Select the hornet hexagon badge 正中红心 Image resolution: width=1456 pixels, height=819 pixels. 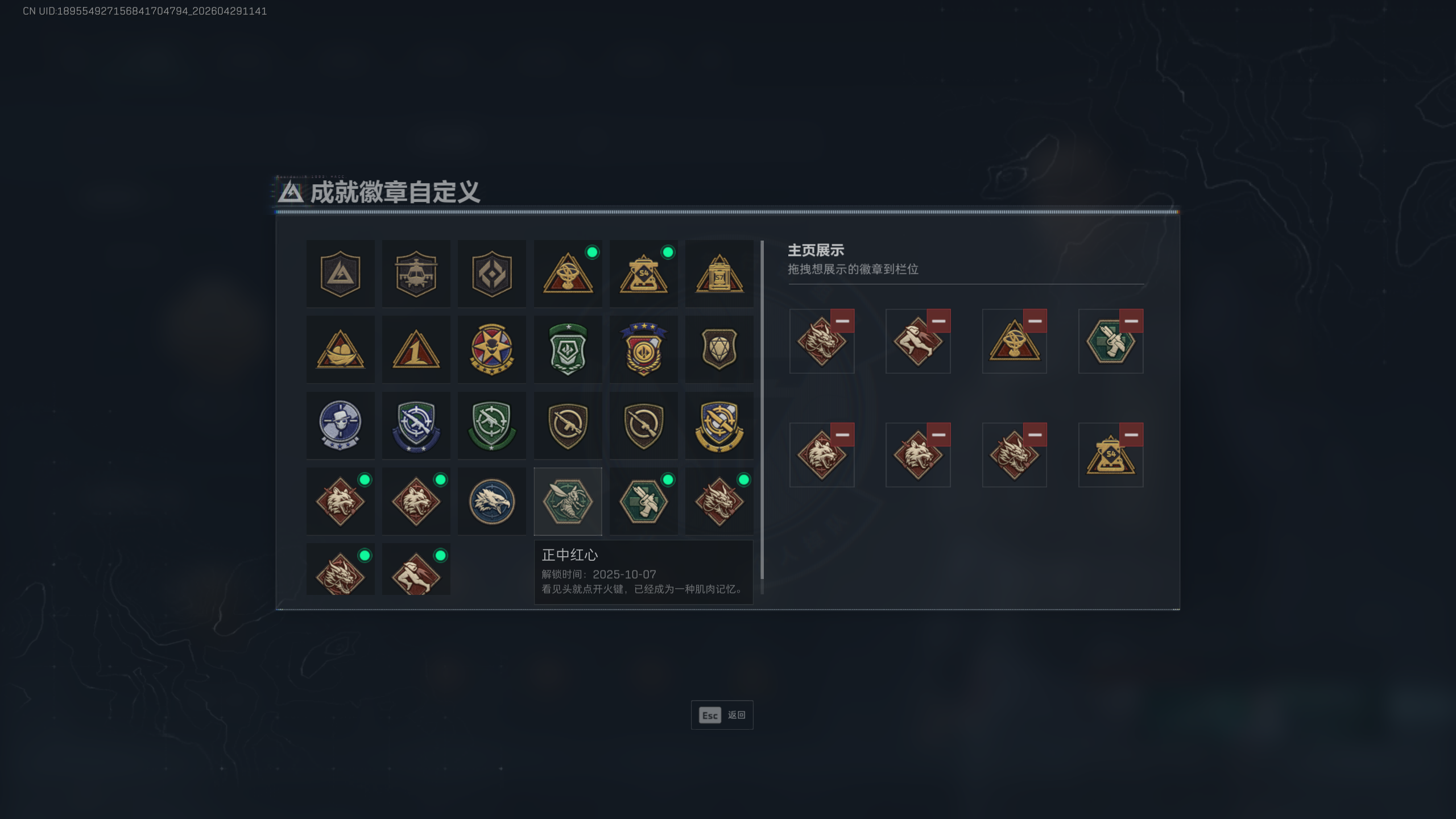(568, 501)
